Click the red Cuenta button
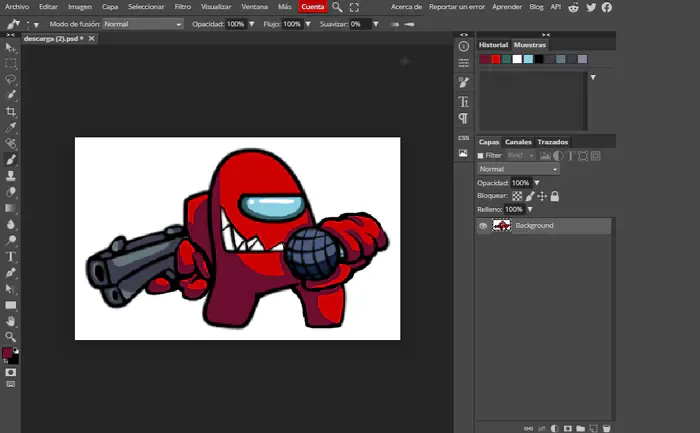 (x=312, y=7)
